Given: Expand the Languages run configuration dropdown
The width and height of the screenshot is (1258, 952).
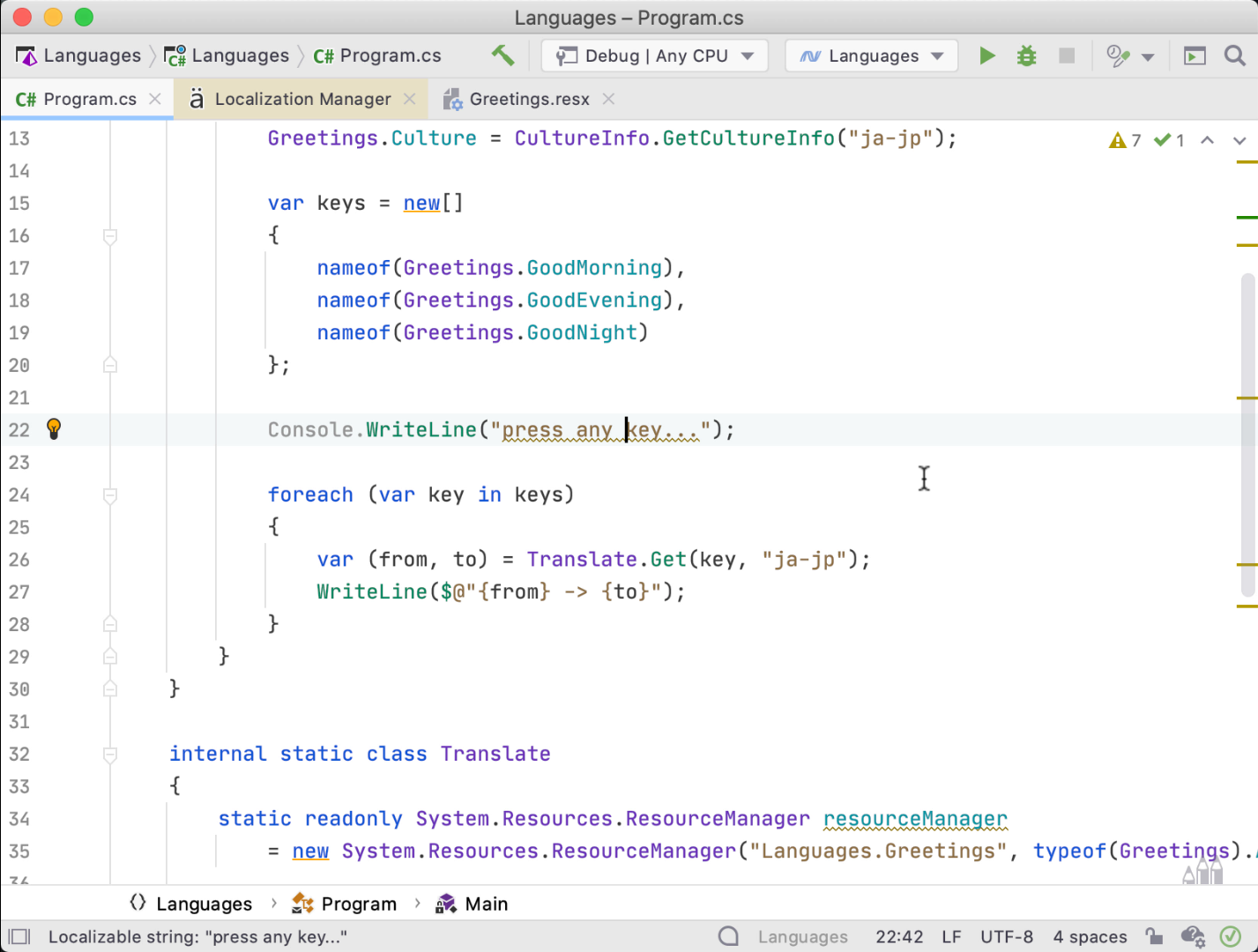Looking at the screenshot, I should coord(871,56).
